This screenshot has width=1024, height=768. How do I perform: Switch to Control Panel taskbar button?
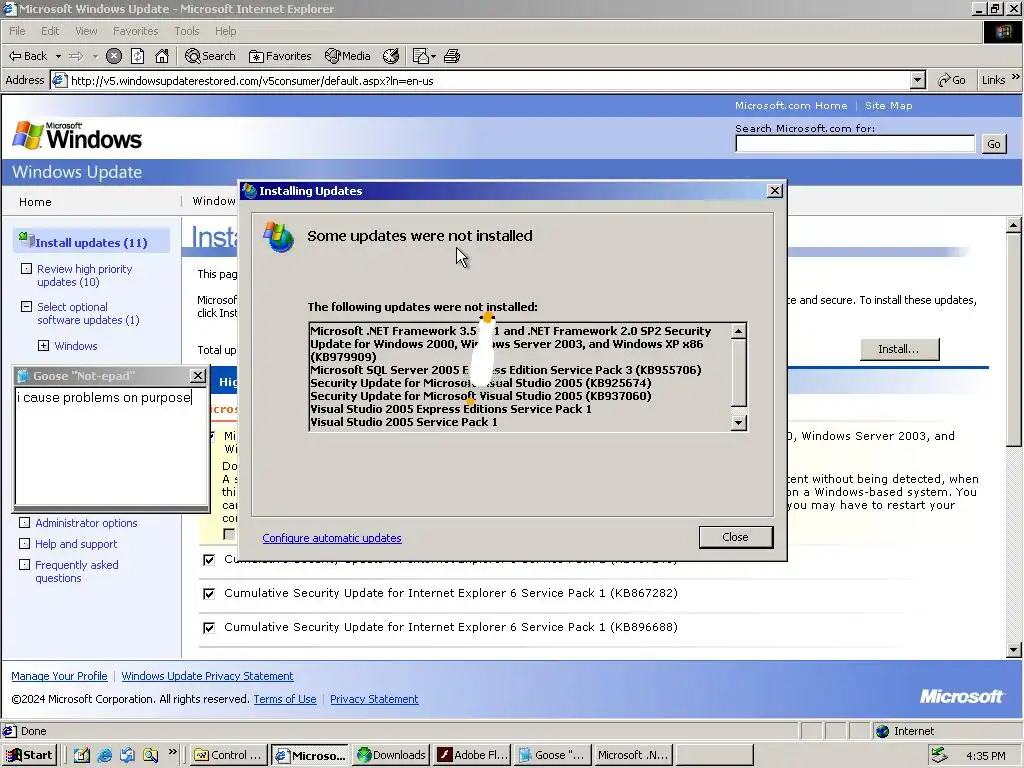pyautogui.click(x=230, y=755)
